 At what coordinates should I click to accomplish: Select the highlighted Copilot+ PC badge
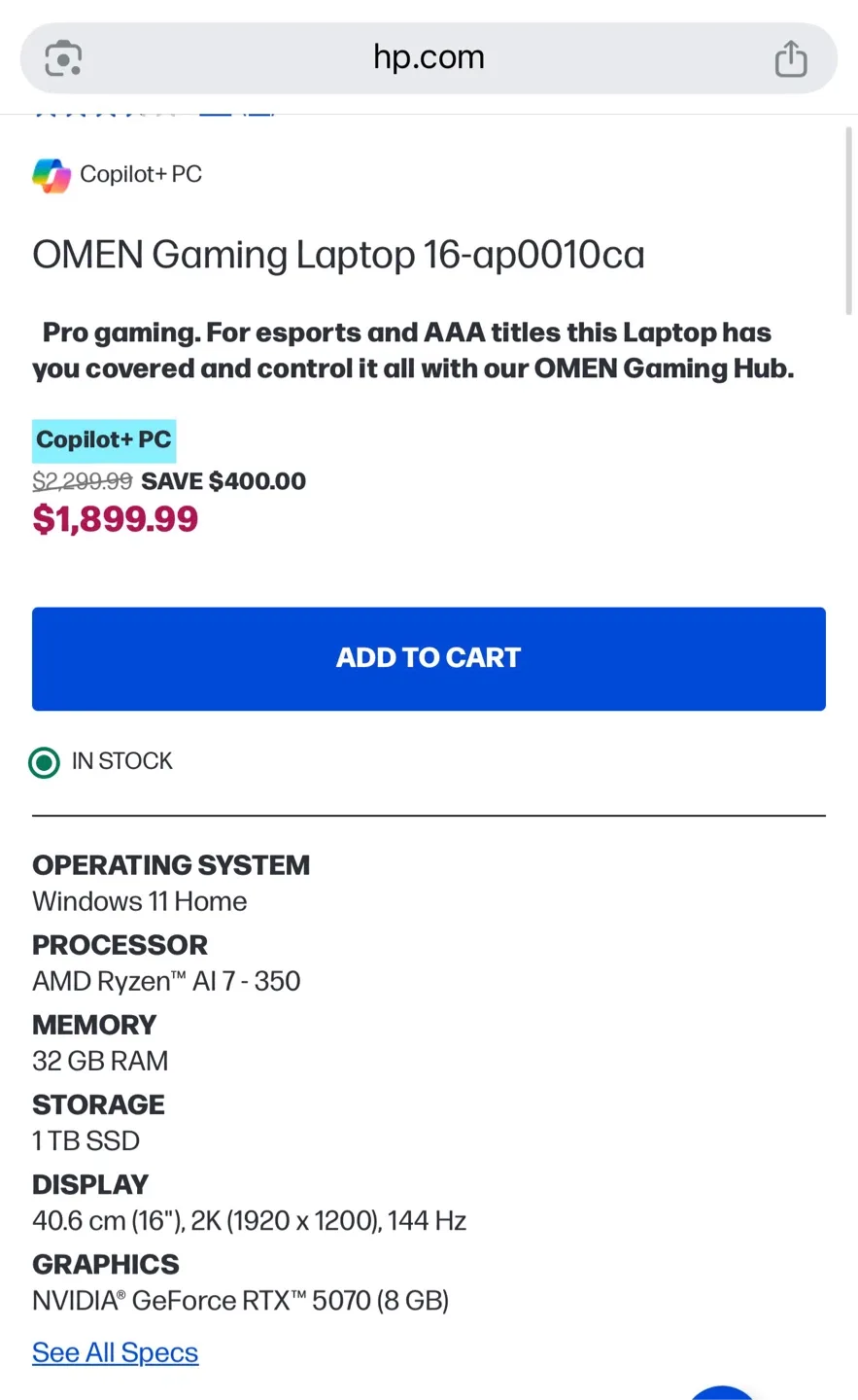coord(104,439)
